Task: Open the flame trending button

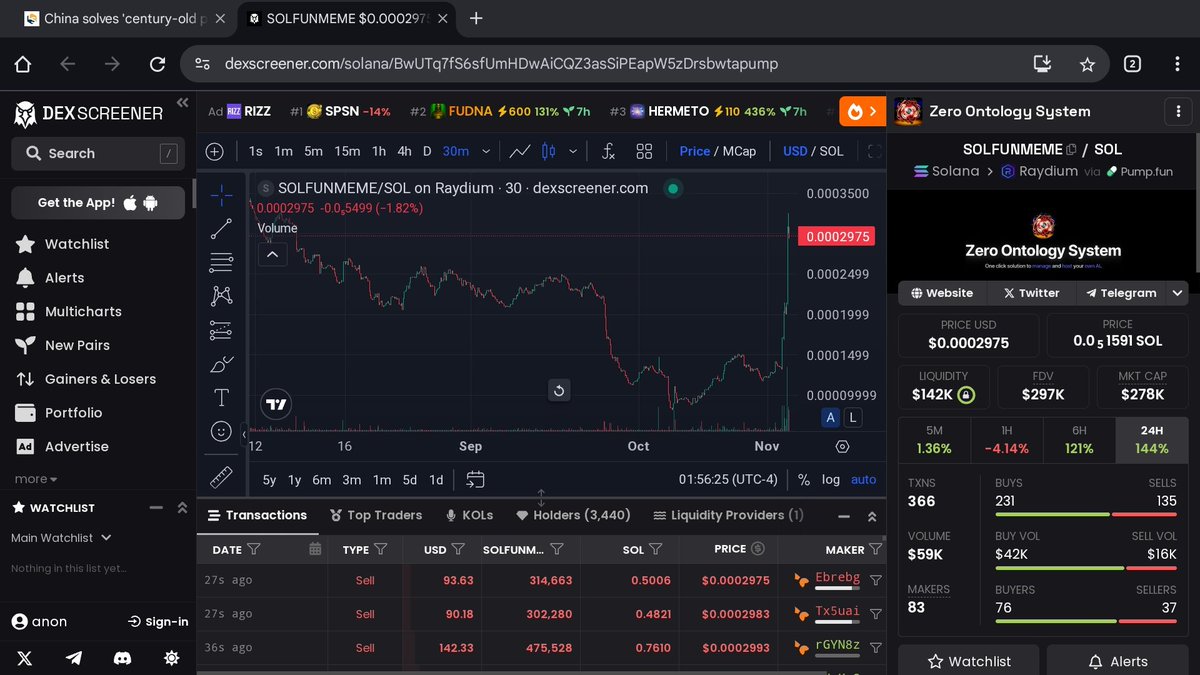Action: 862,111
